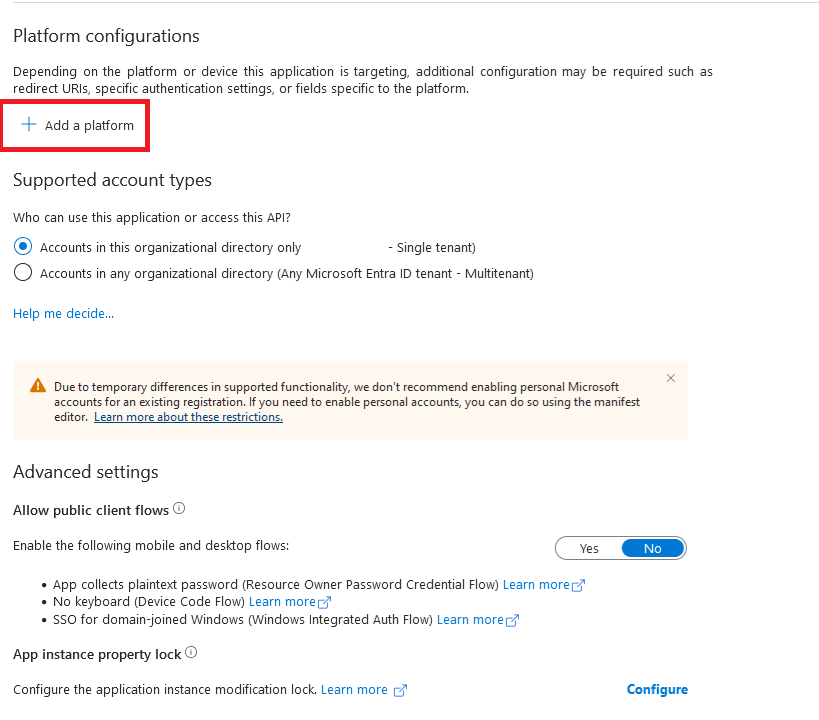Click external link icon after Windows Integrated Auth Learn more
819x720 pixels.
point(512,621)
